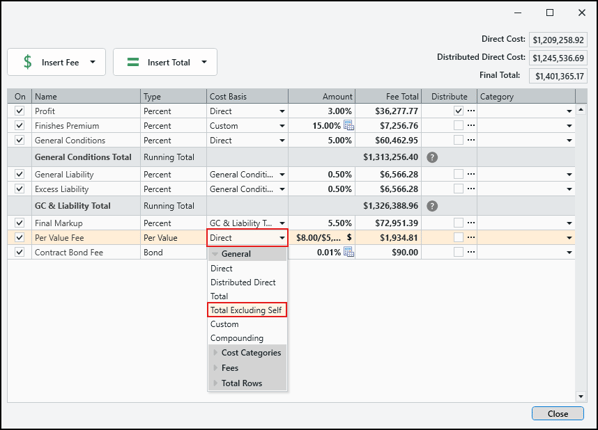Toggle the On checkbox for Per Value Fee
598x430 pixels.
point(19,238)
